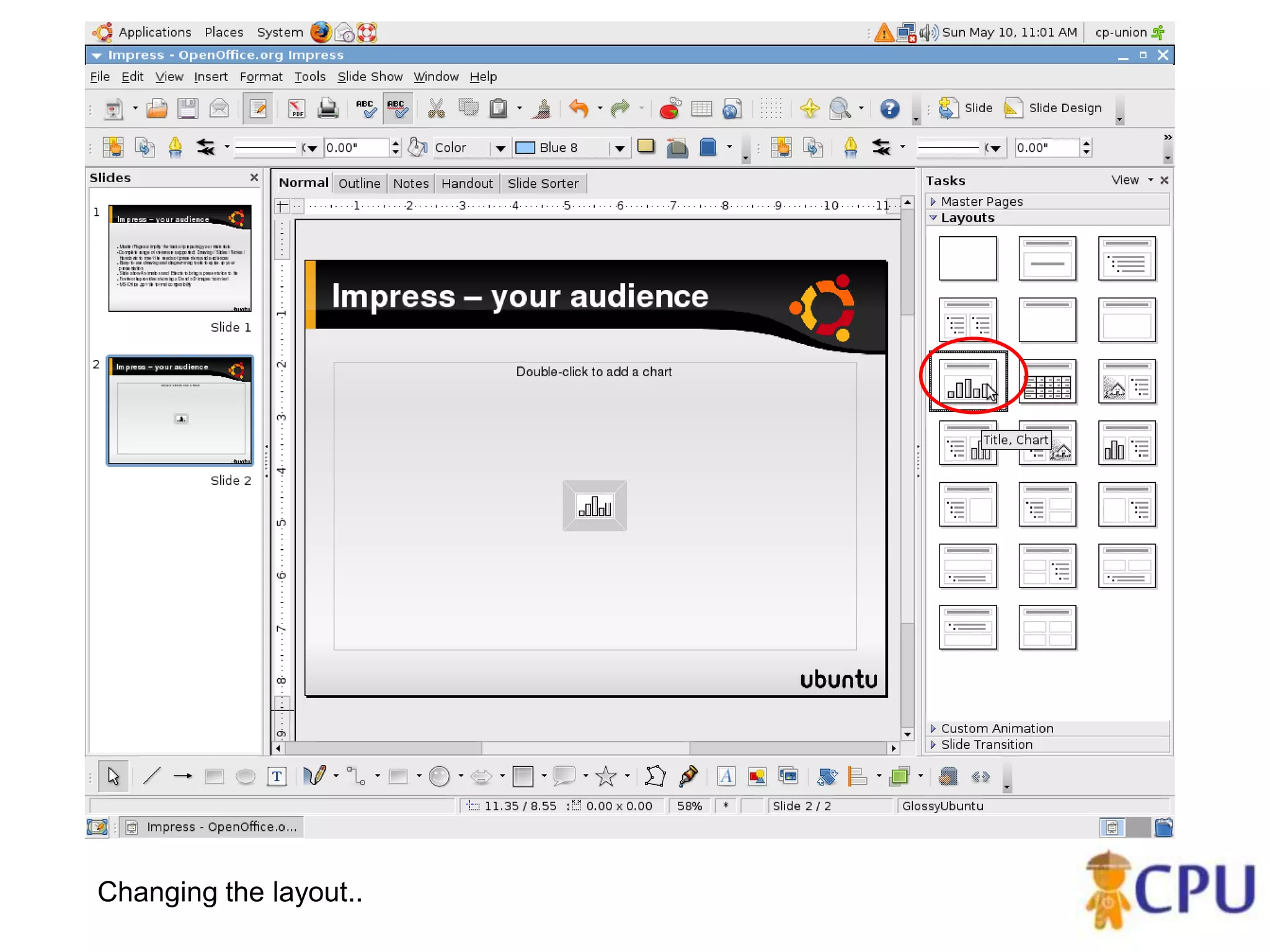Click the Slide button to insert slide
The width and height of the screenshot is (1270, 952).
965,108
